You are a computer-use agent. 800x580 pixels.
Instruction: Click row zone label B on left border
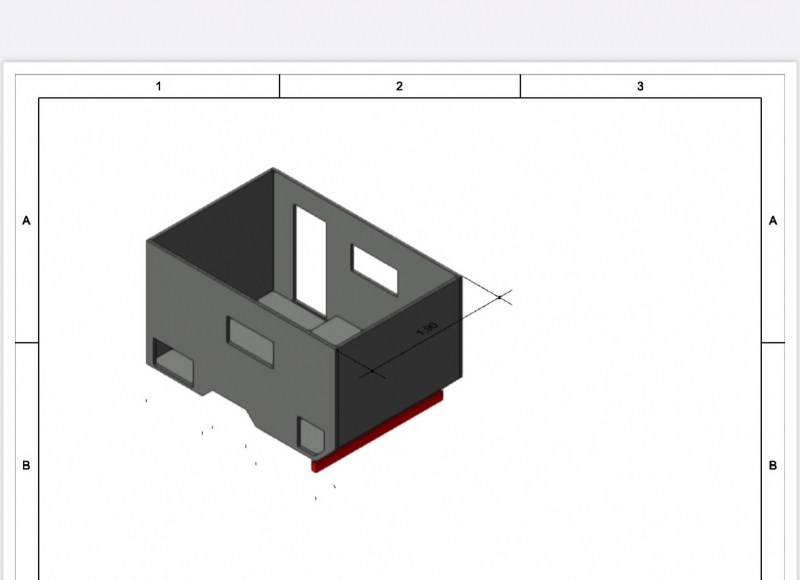coord(26,465)
